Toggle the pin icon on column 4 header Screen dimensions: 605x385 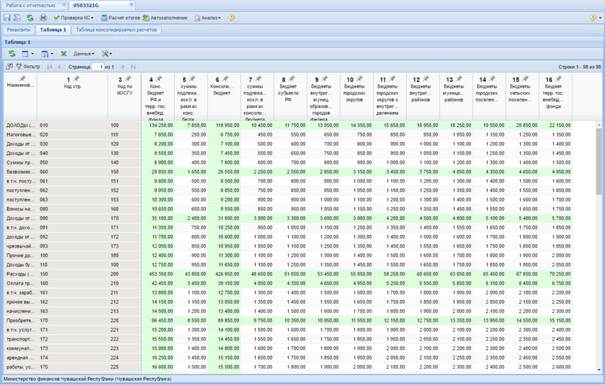click(x=159, y=79)
